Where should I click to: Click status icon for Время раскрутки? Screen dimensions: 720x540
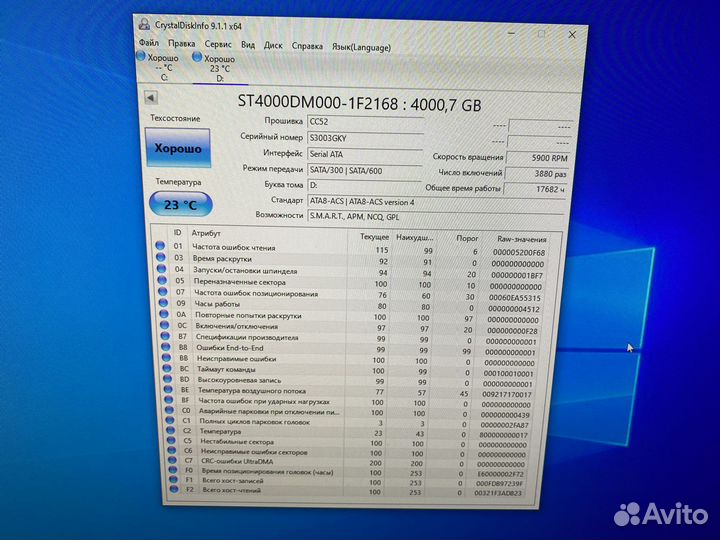(x=161, y=257)
